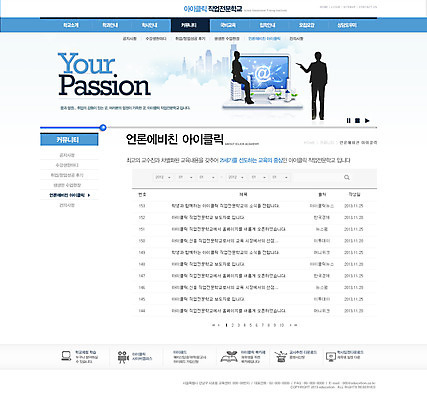Select 언론에비친 아이클릭 in the submenu bar
Screen dimensions: 427x400
coord(264,39)
